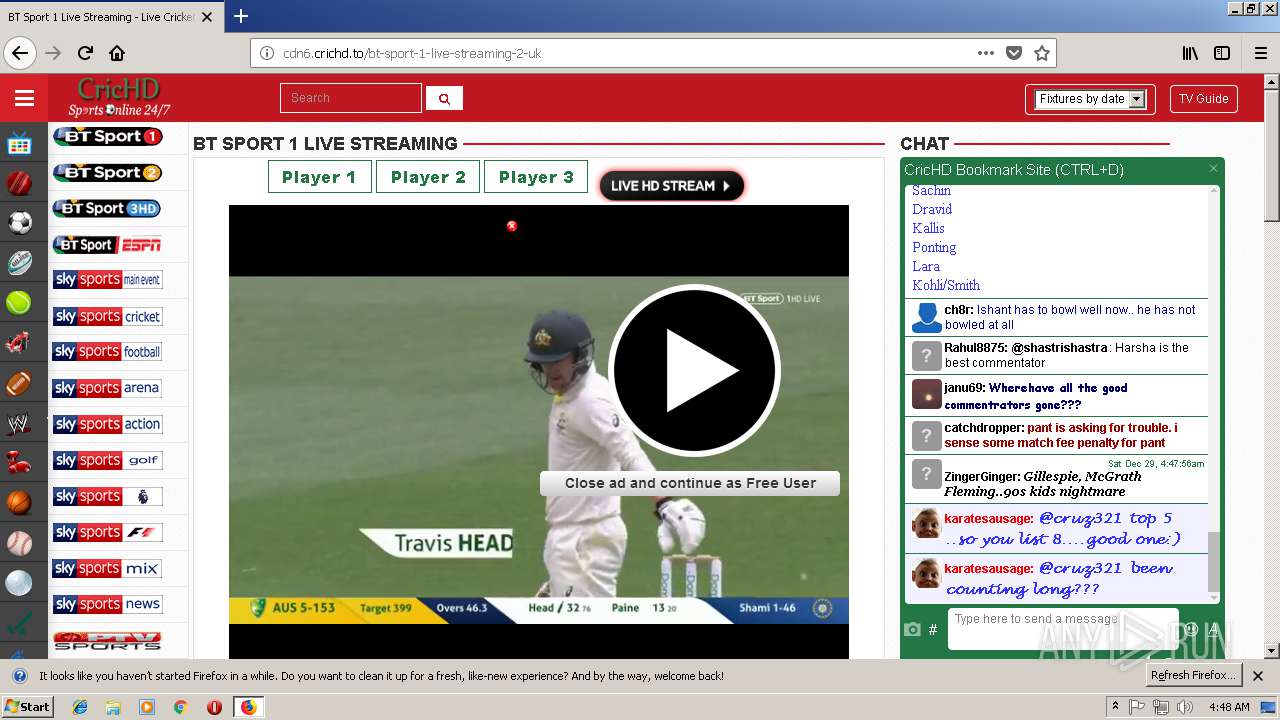Open the Sky Sports News channel

point(107,604)
